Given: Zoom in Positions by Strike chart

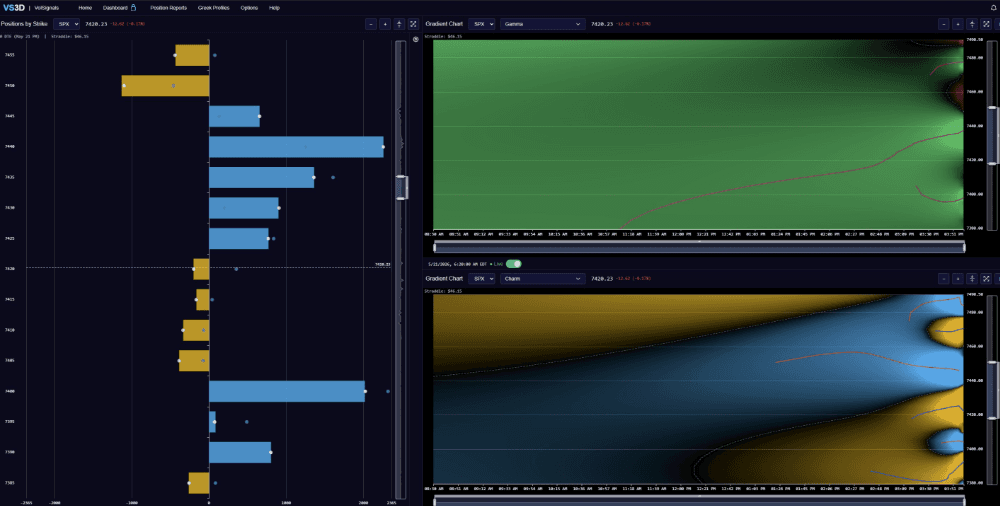Looking at the screenshot, I should click(385, 24).
